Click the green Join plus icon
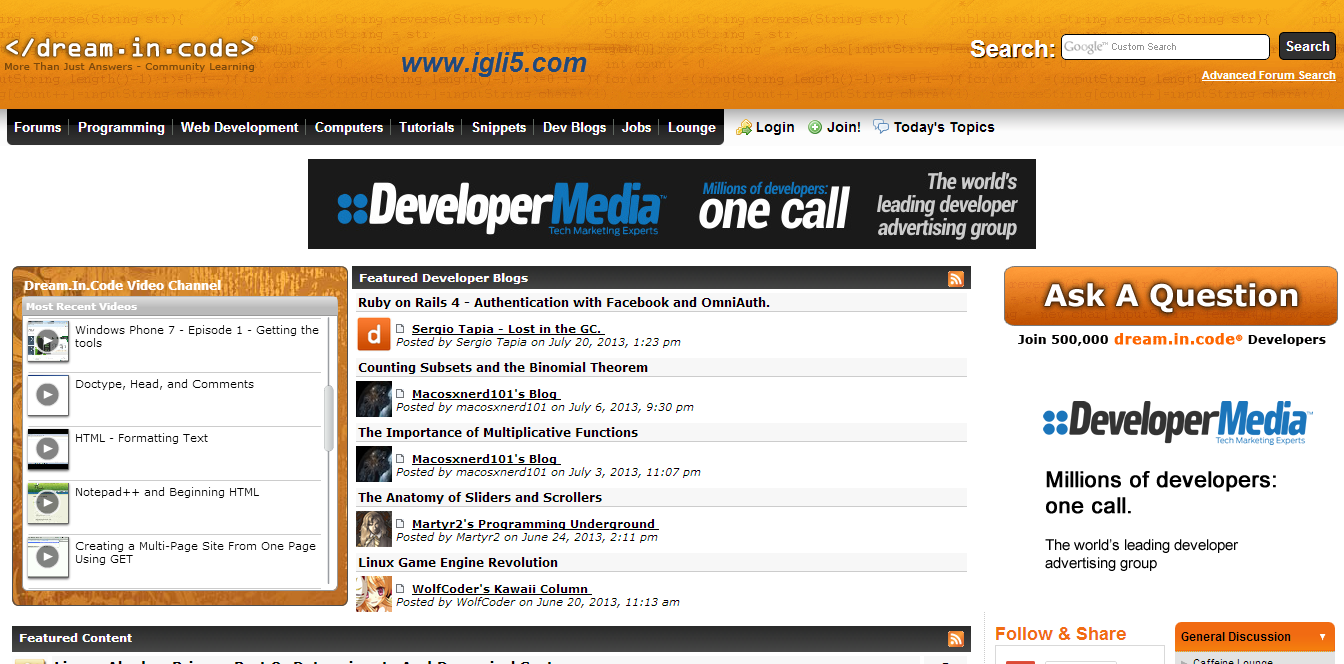The width and height of the screenshot is (1344, 664). tap(815, 127)
